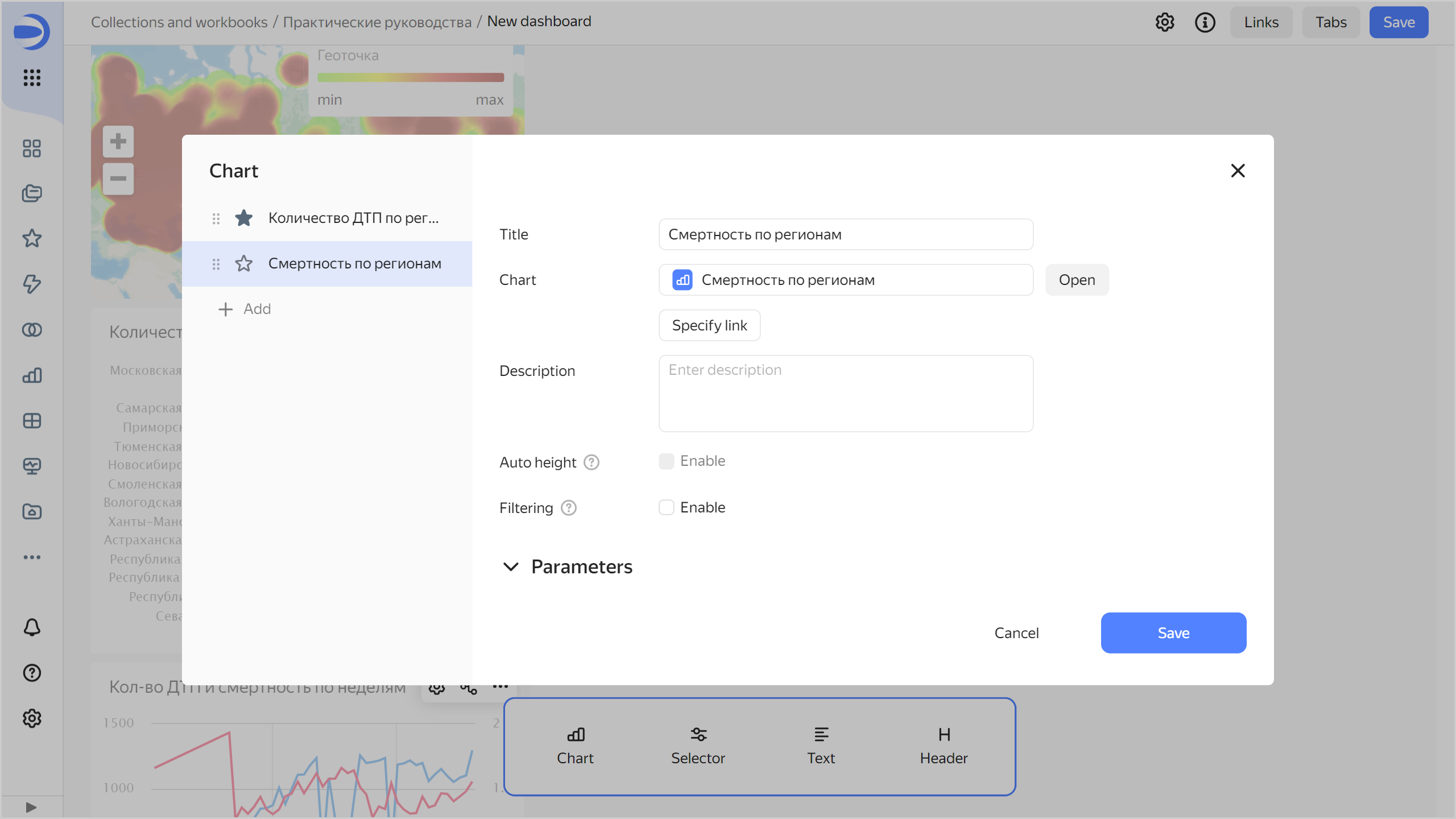Open Favorites star in left sidebar

click(x=32, y=238)
